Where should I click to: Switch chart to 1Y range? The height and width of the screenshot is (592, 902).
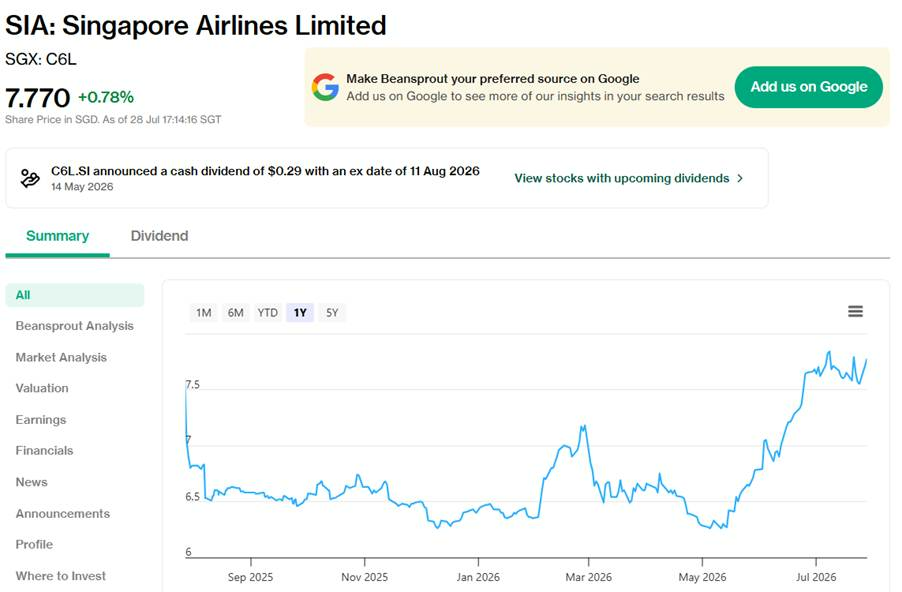click(300, 312)
